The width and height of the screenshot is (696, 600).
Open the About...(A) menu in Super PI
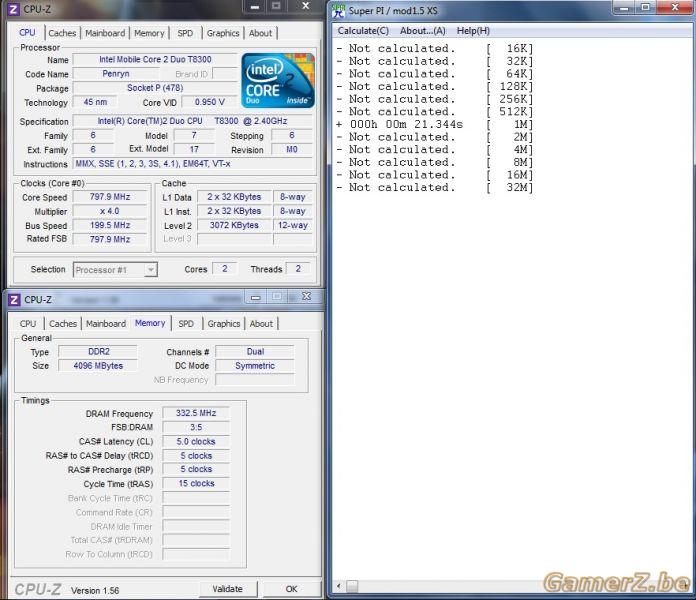pyautogui.click(x=423, y=31)
